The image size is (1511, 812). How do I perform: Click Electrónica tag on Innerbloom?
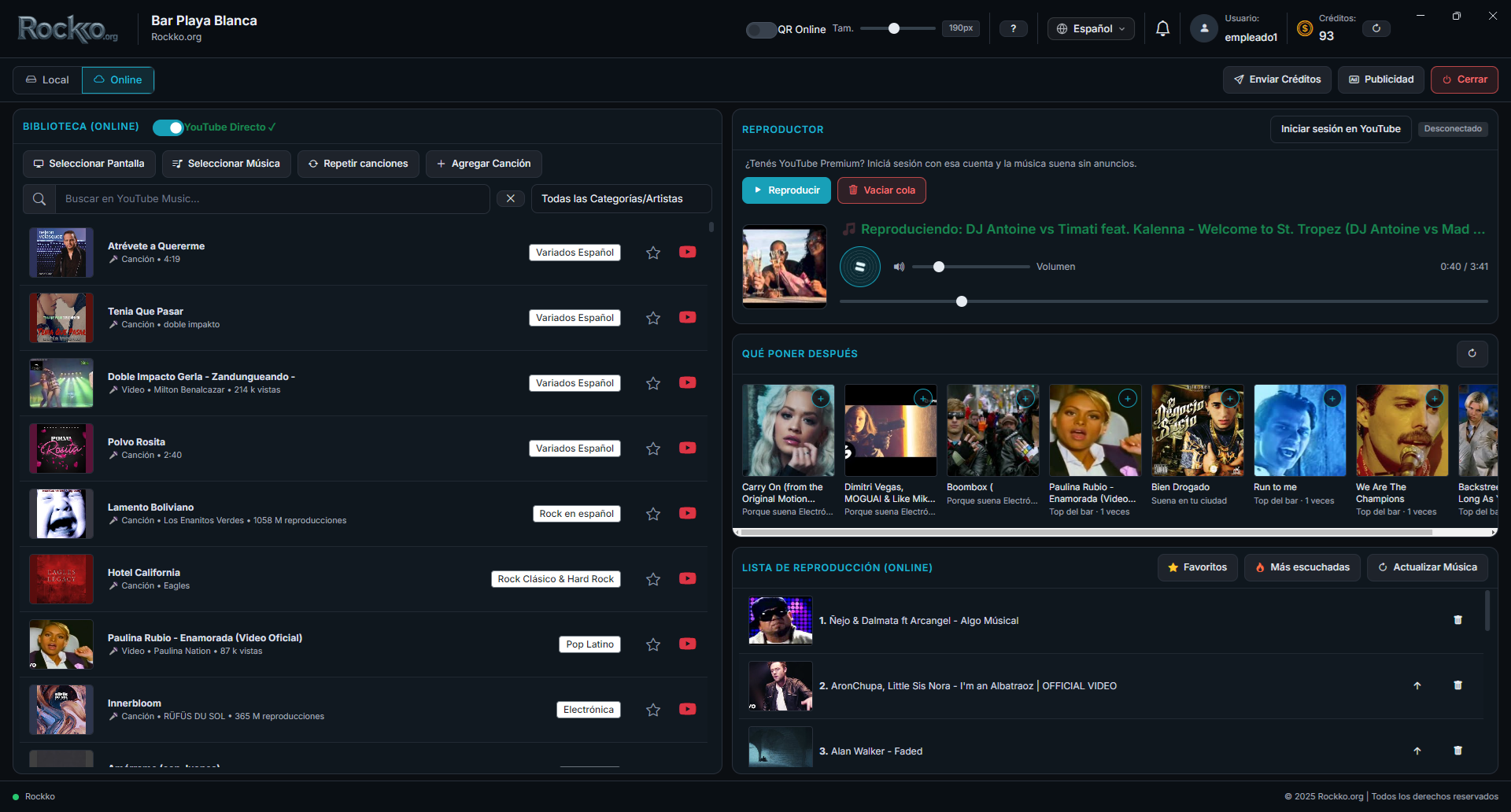[x=589, y=710]
